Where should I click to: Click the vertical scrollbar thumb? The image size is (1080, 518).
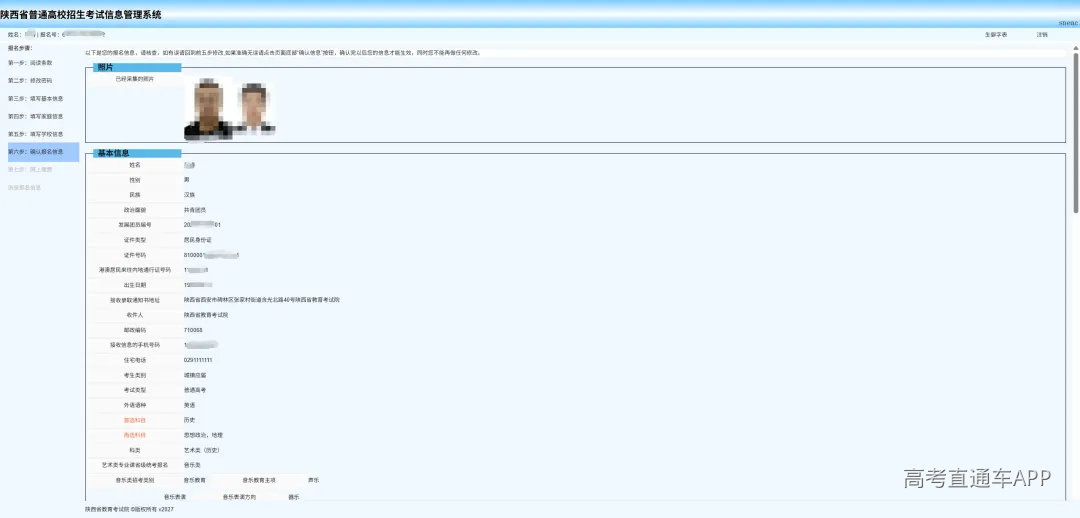1076,131
